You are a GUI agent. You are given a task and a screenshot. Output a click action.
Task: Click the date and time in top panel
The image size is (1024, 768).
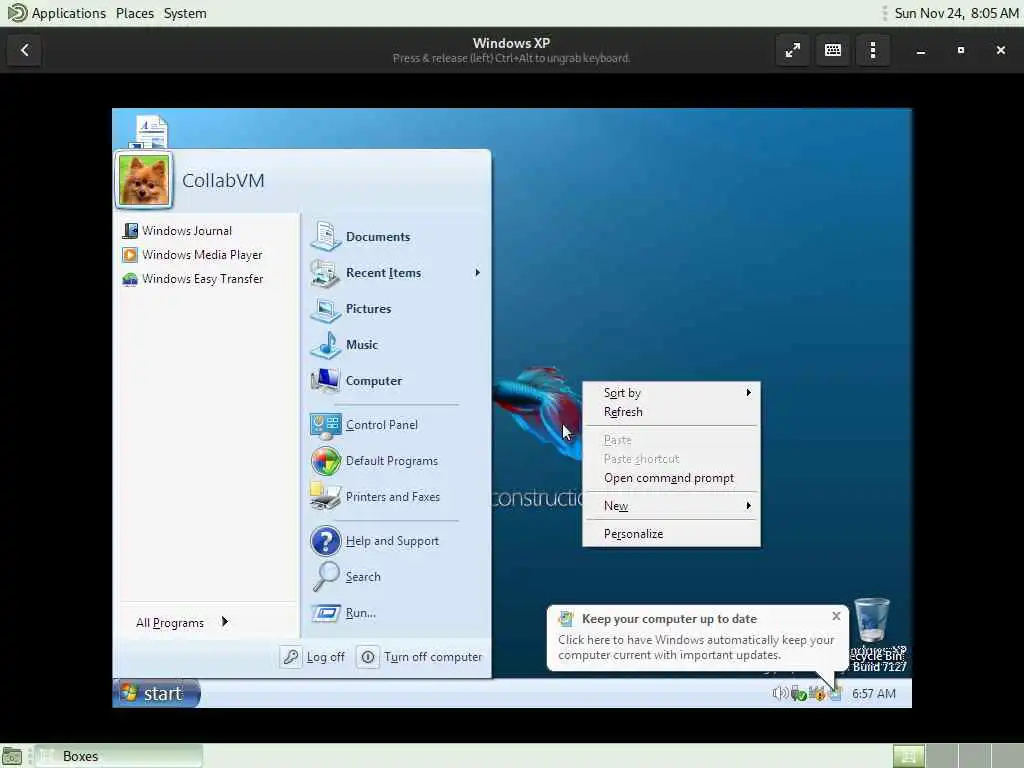pos(957,13)
